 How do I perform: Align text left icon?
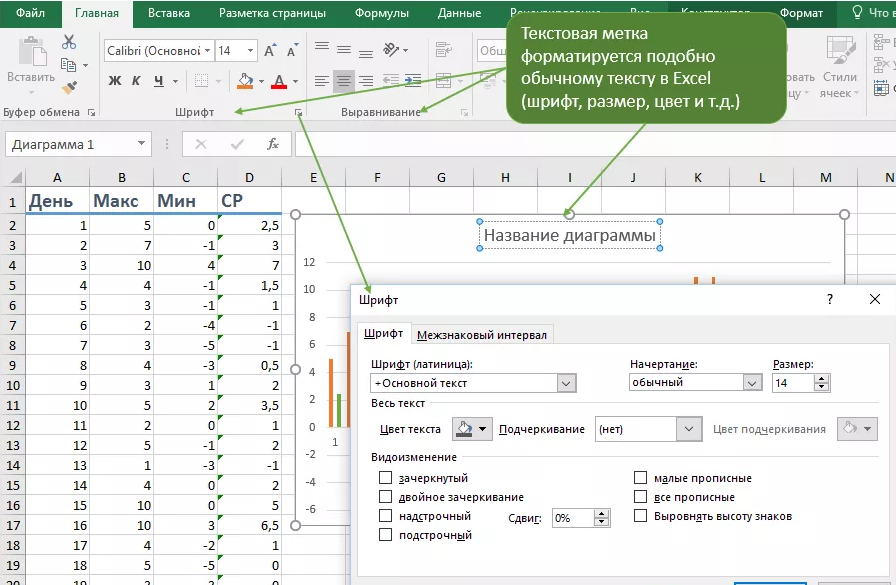pos(322,81)
